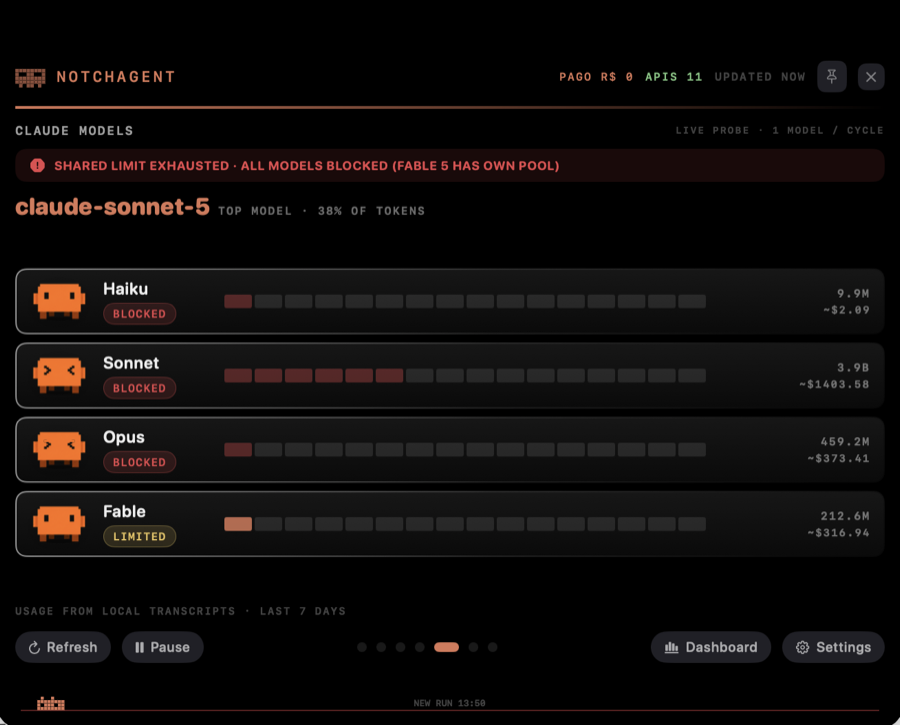Click the ~$316.94 Fable cost
Viewport: 900px width, 725px height.
(x=838, y=533)
